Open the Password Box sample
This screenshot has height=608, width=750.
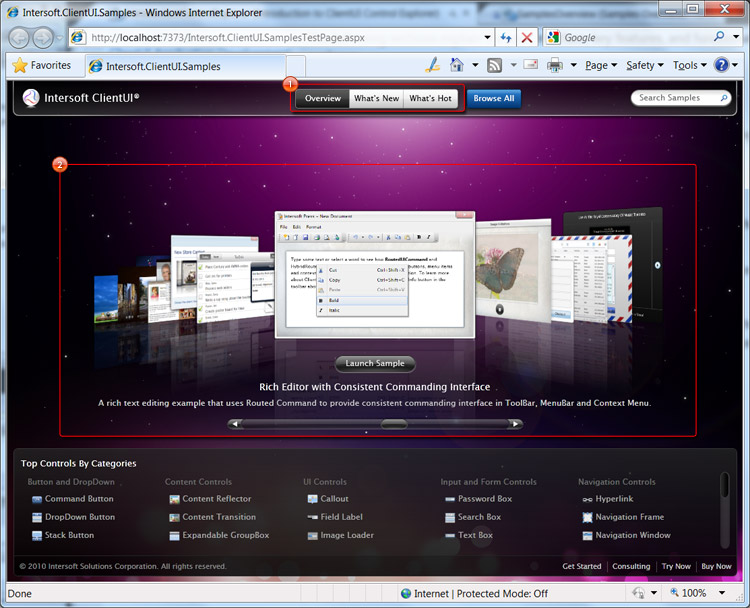click(478, 499)
